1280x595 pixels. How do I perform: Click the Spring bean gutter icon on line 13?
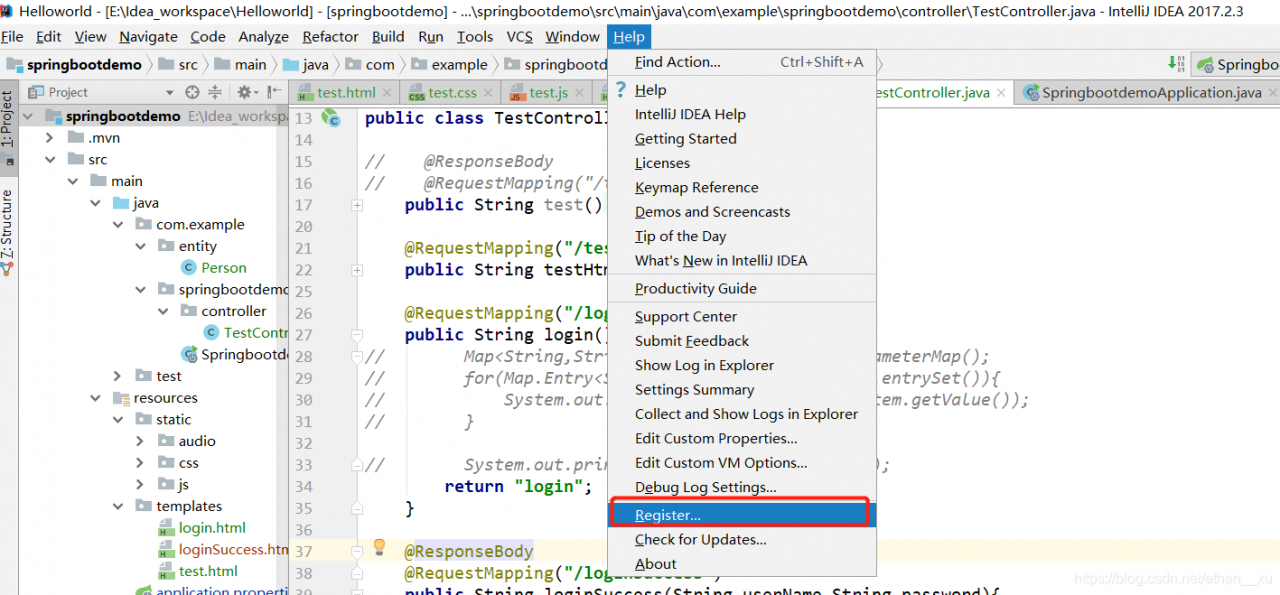[331, 118]
